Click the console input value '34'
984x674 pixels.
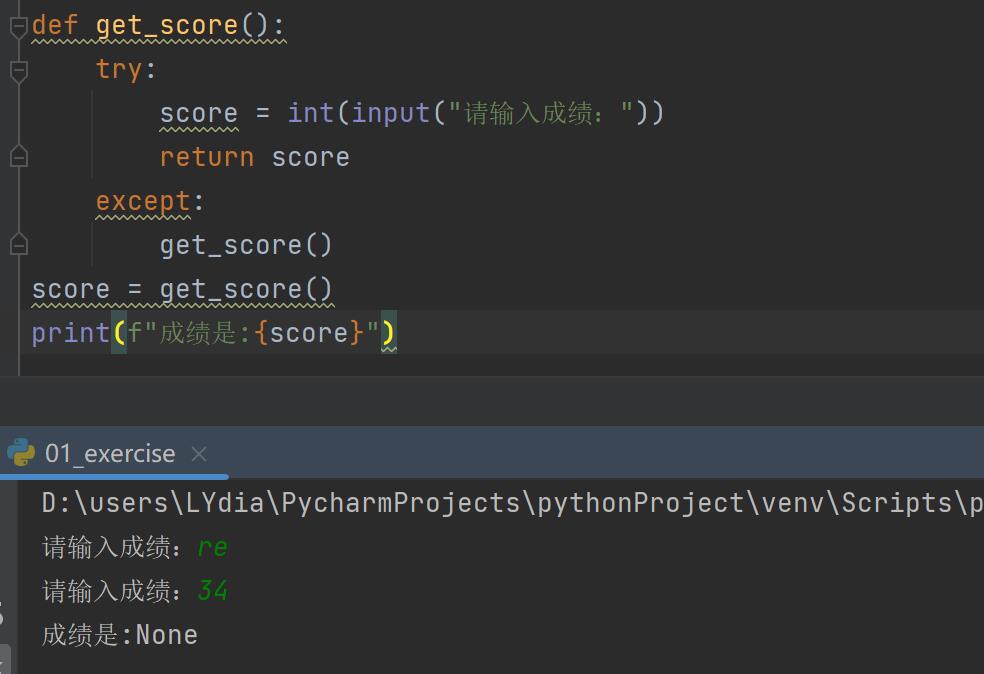212,591
